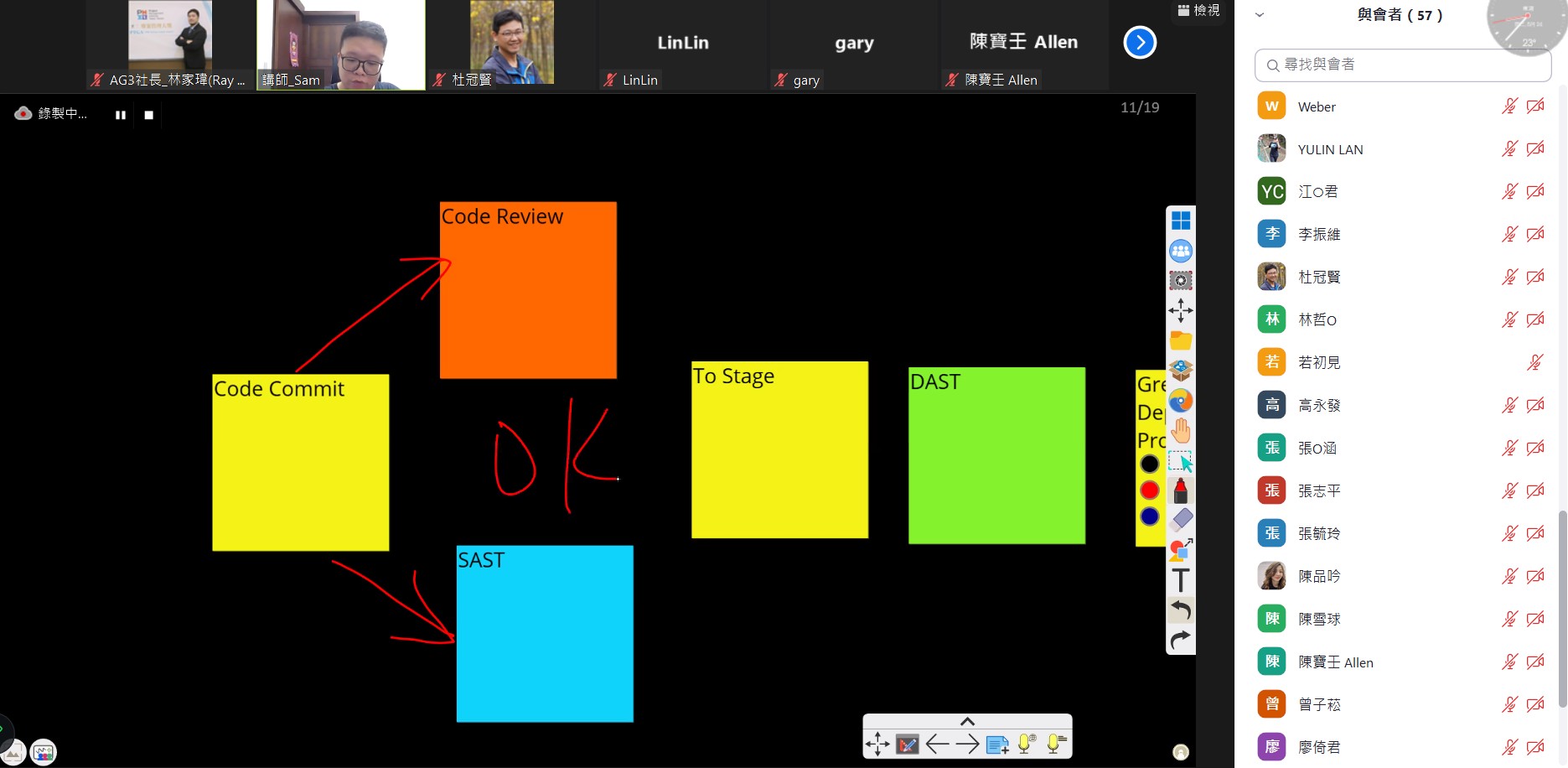Stop the recording
The width and height of the screenshot is (1568, 768).
(x=149, y=115)
